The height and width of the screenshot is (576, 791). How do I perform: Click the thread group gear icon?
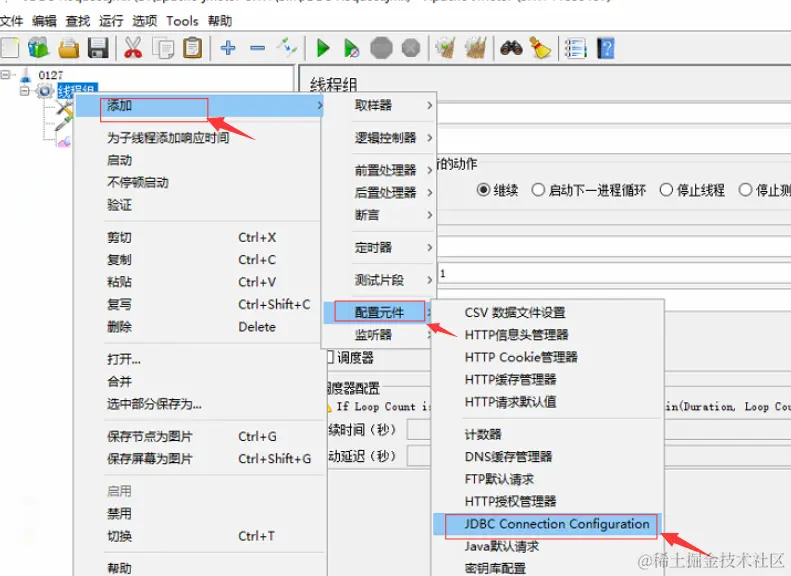click(45, 91)
